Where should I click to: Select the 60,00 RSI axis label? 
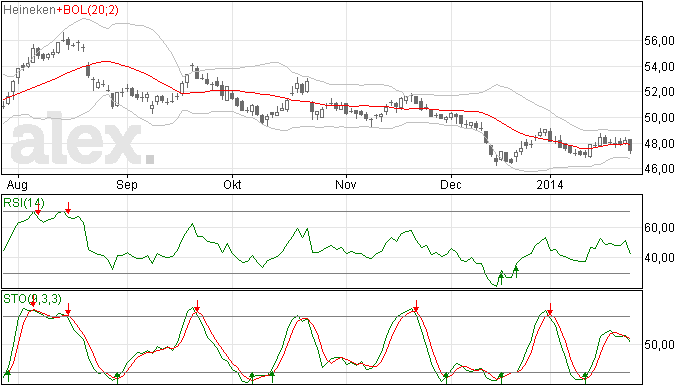click(659, 228)
